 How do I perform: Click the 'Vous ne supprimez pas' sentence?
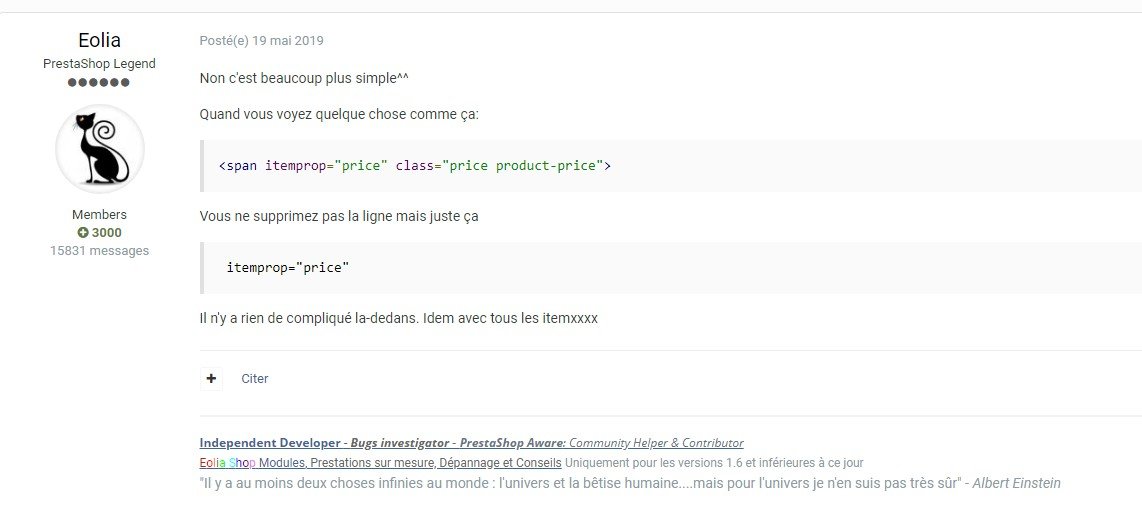pyautogui.click(x=339, y=216)
